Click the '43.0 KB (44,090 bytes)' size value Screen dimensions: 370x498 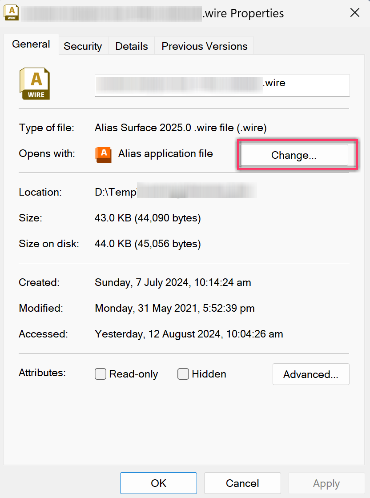(x=148, y=218)
